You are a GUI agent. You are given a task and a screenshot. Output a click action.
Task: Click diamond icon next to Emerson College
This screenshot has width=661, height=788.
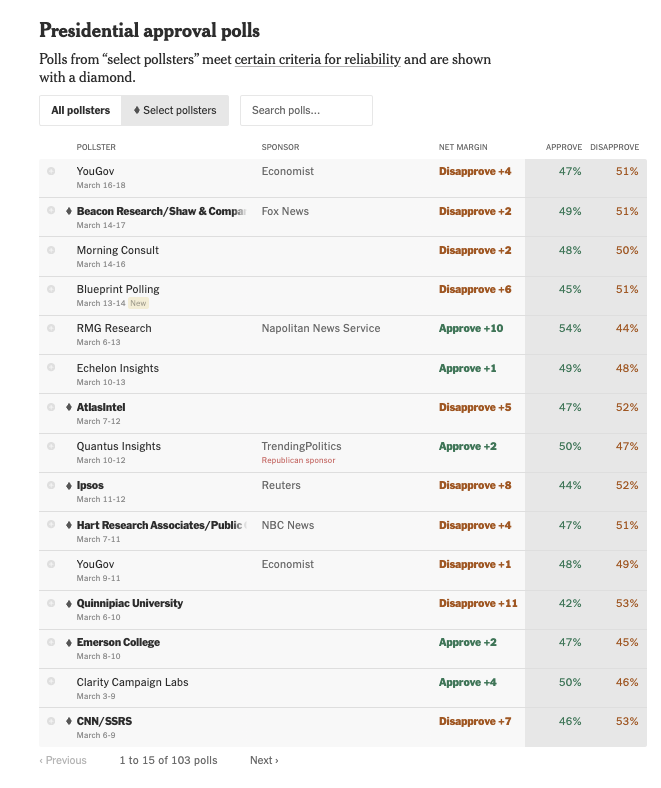69,642
